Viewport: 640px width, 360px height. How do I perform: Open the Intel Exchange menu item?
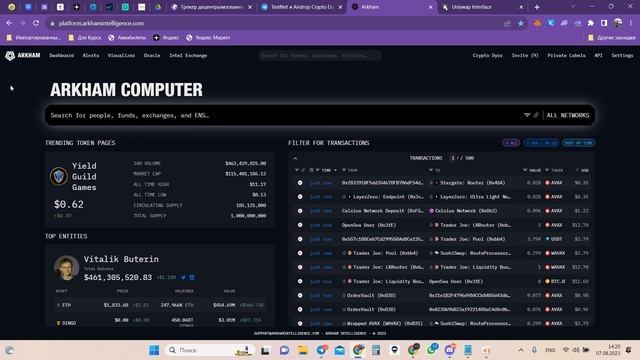click(x=188, y=56)
